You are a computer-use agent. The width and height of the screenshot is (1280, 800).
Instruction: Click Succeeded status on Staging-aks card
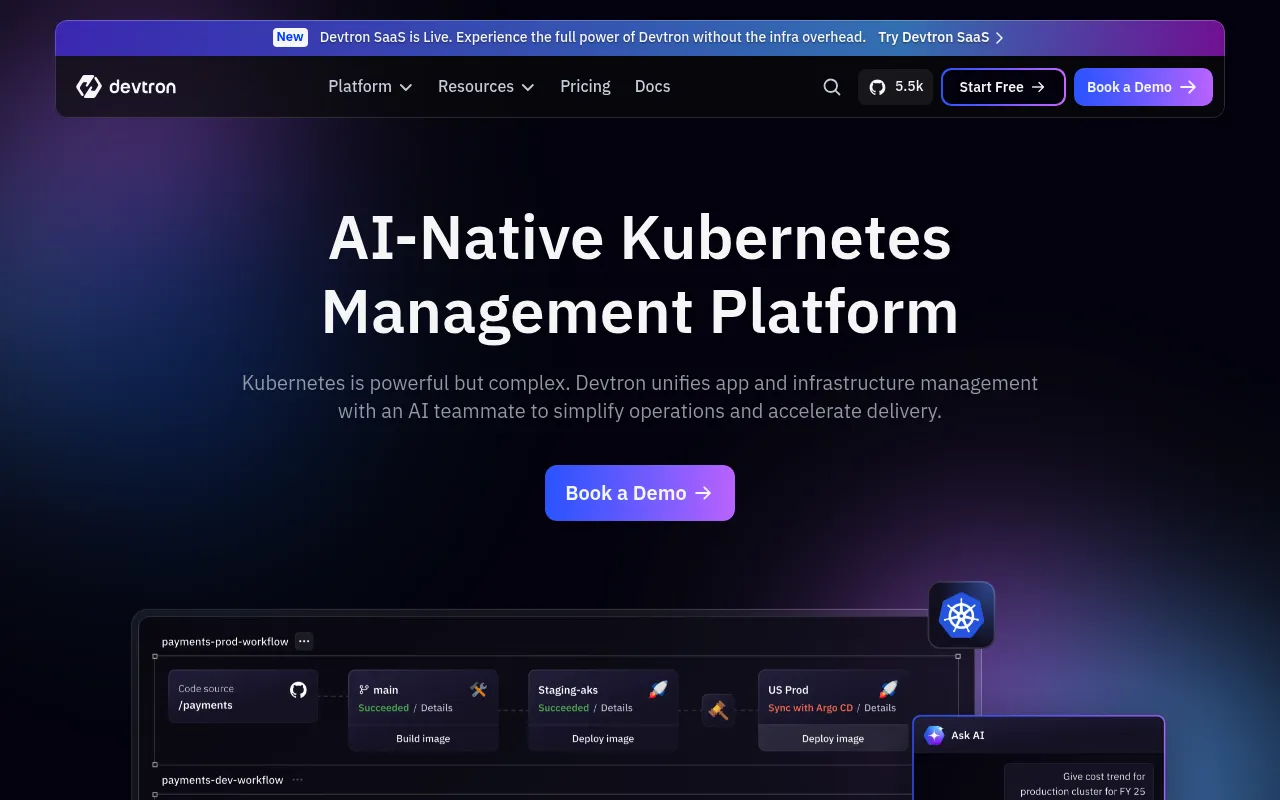pos(564,708)
